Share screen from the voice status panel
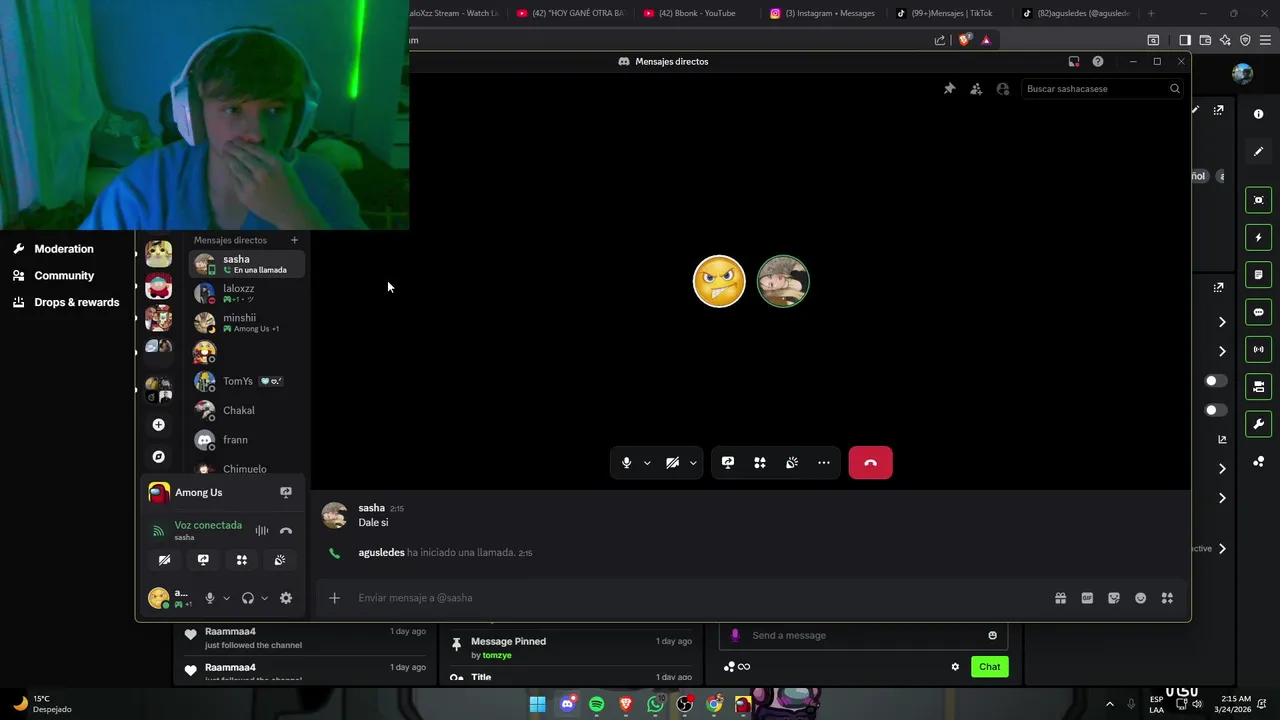1280x720 pixels. [203, 560]
